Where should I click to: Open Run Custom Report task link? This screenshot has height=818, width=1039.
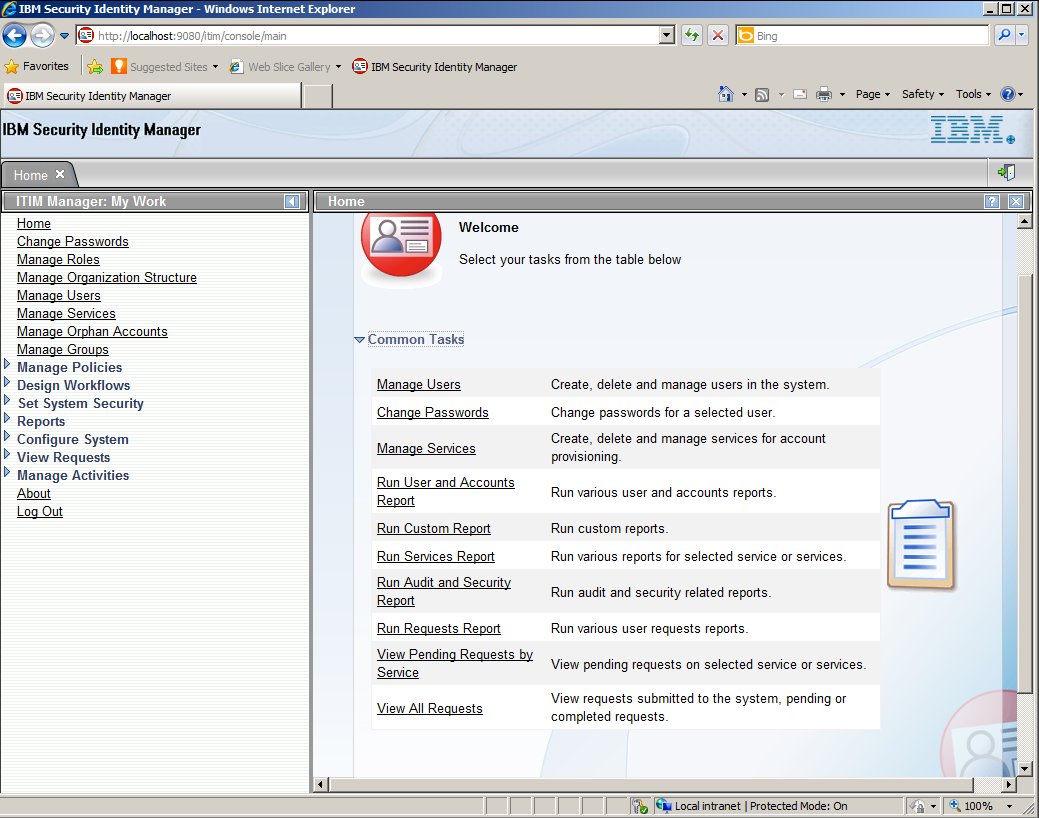433,528
